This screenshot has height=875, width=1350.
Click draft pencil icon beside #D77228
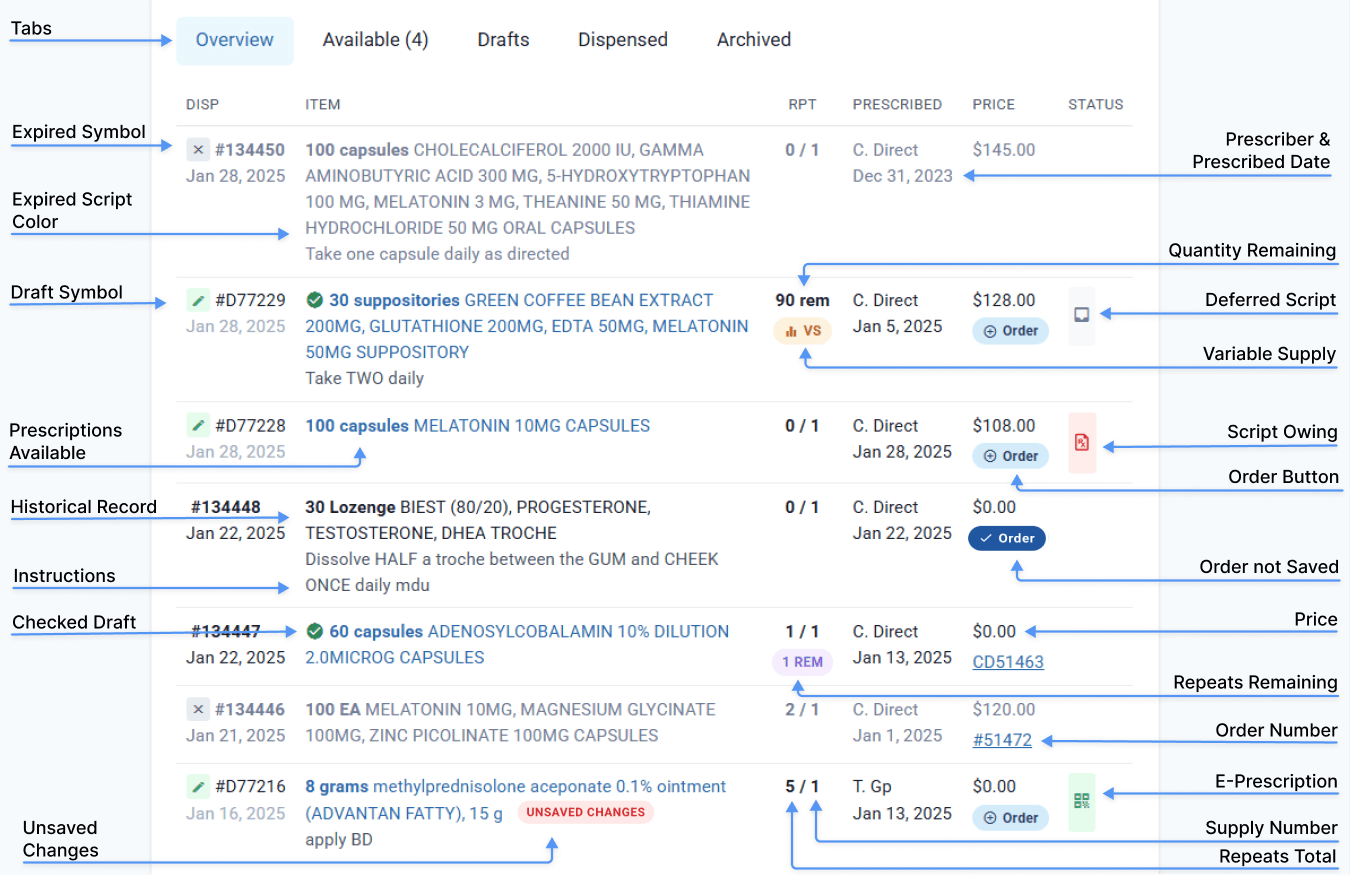pyautogui.click(x=198, y=425)
